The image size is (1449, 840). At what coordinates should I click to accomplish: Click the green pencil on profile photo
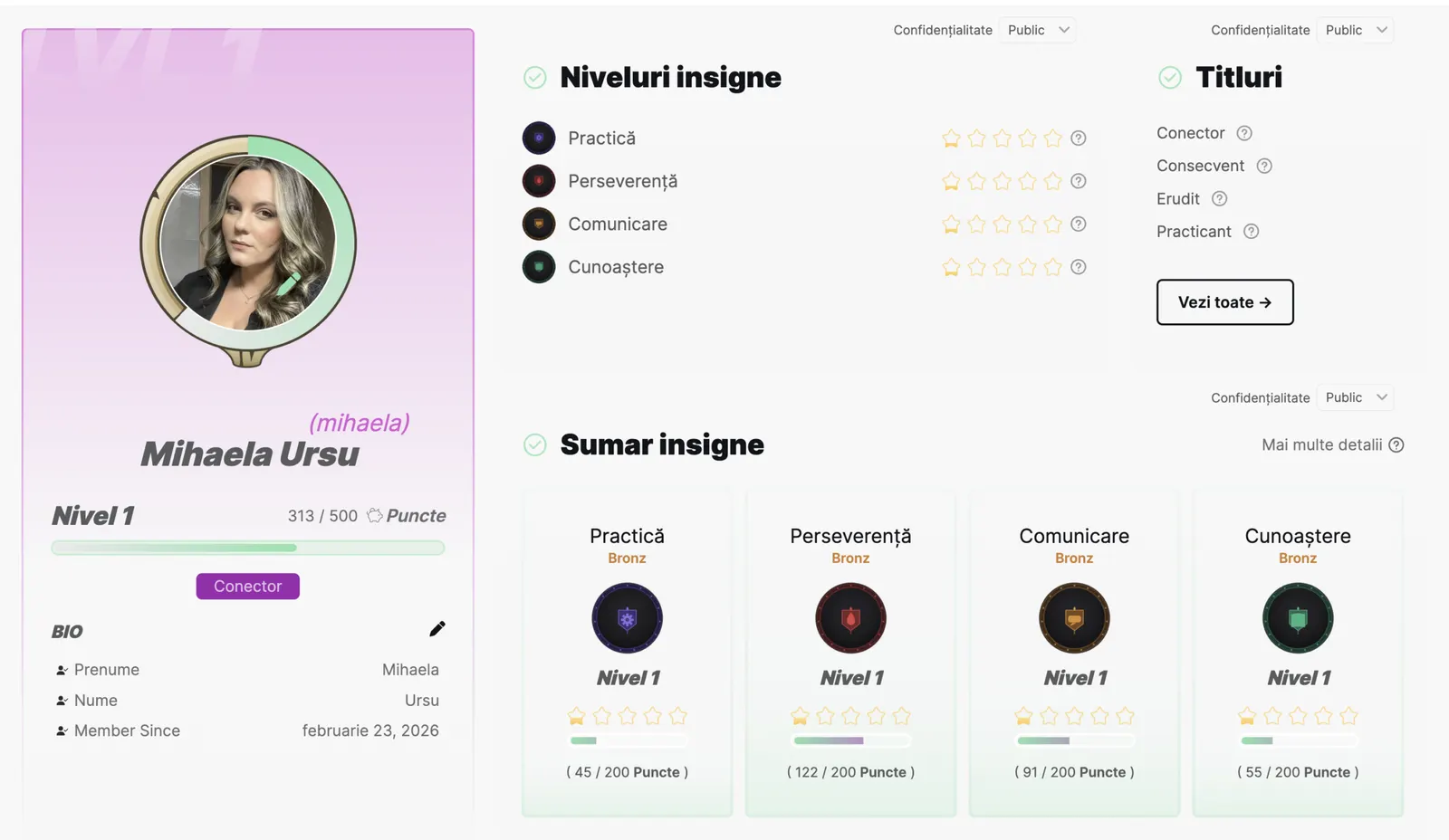(289, 283)
